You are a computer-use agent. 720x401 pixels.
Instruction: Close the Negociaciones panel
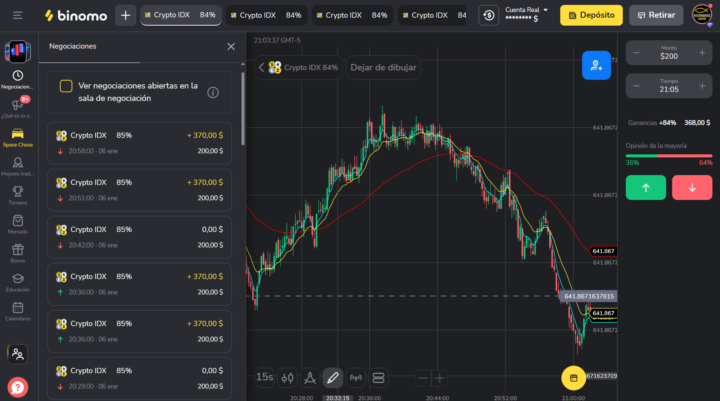tap(231, 46)
